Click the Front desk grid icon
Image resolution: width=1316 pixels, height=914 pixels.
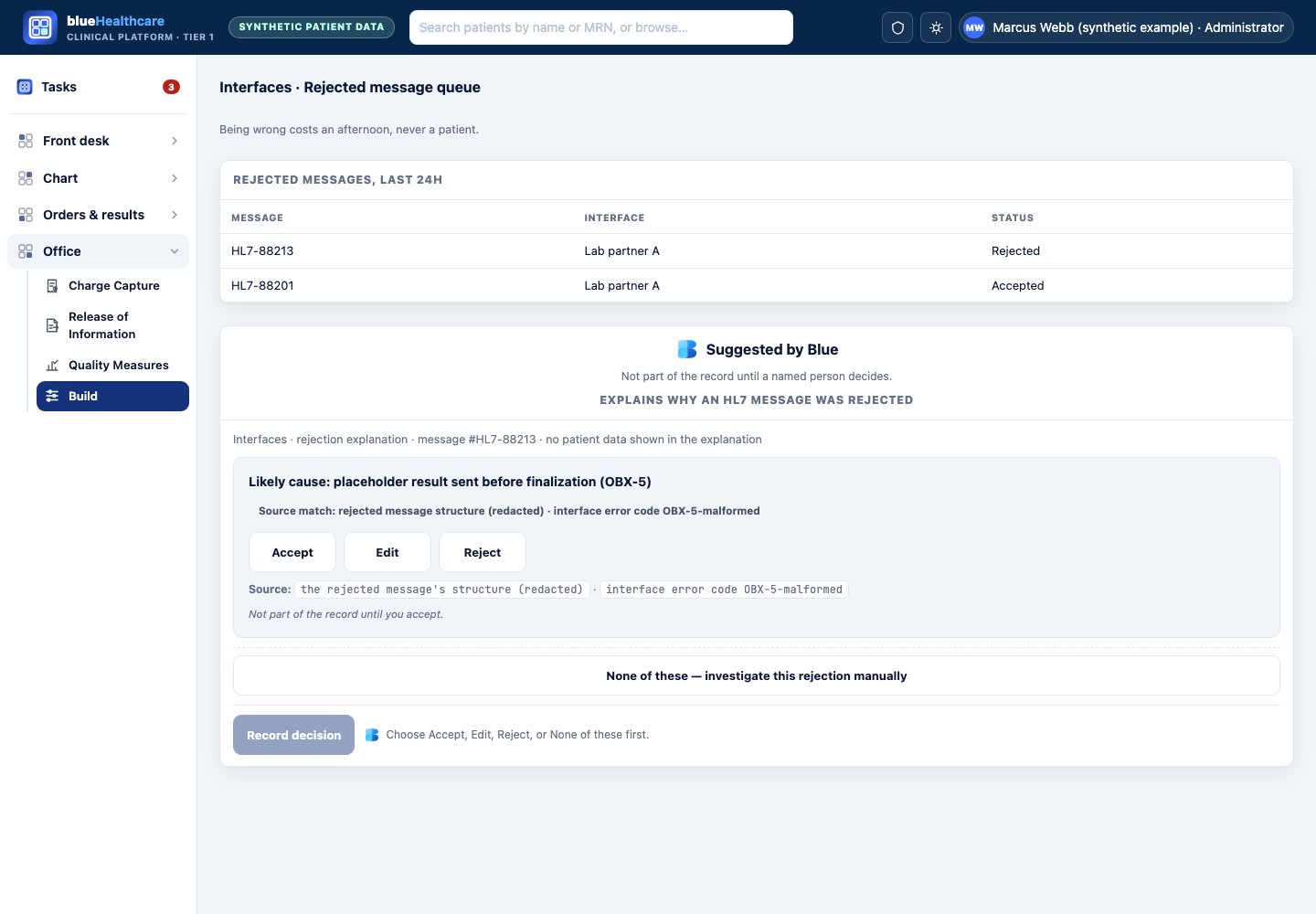pos(26,141)
